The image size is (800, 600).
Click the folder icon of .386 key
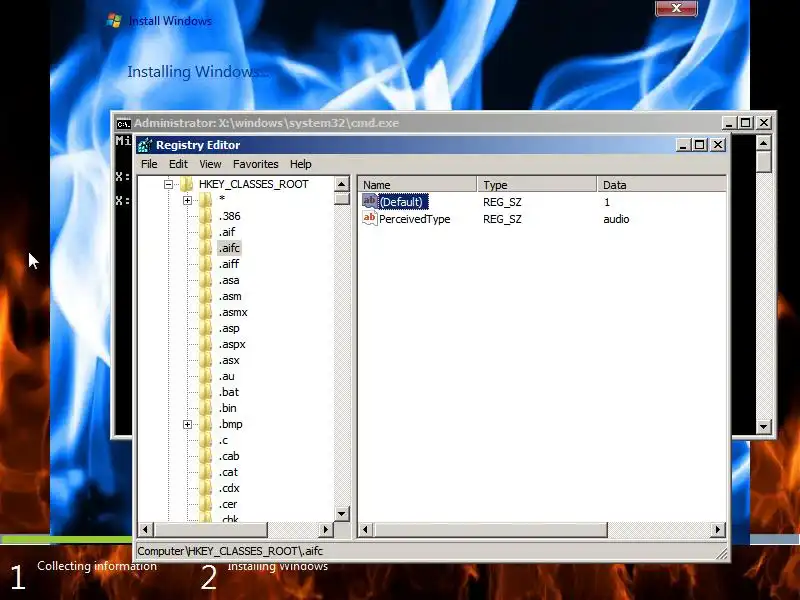(x=205, y=216)
